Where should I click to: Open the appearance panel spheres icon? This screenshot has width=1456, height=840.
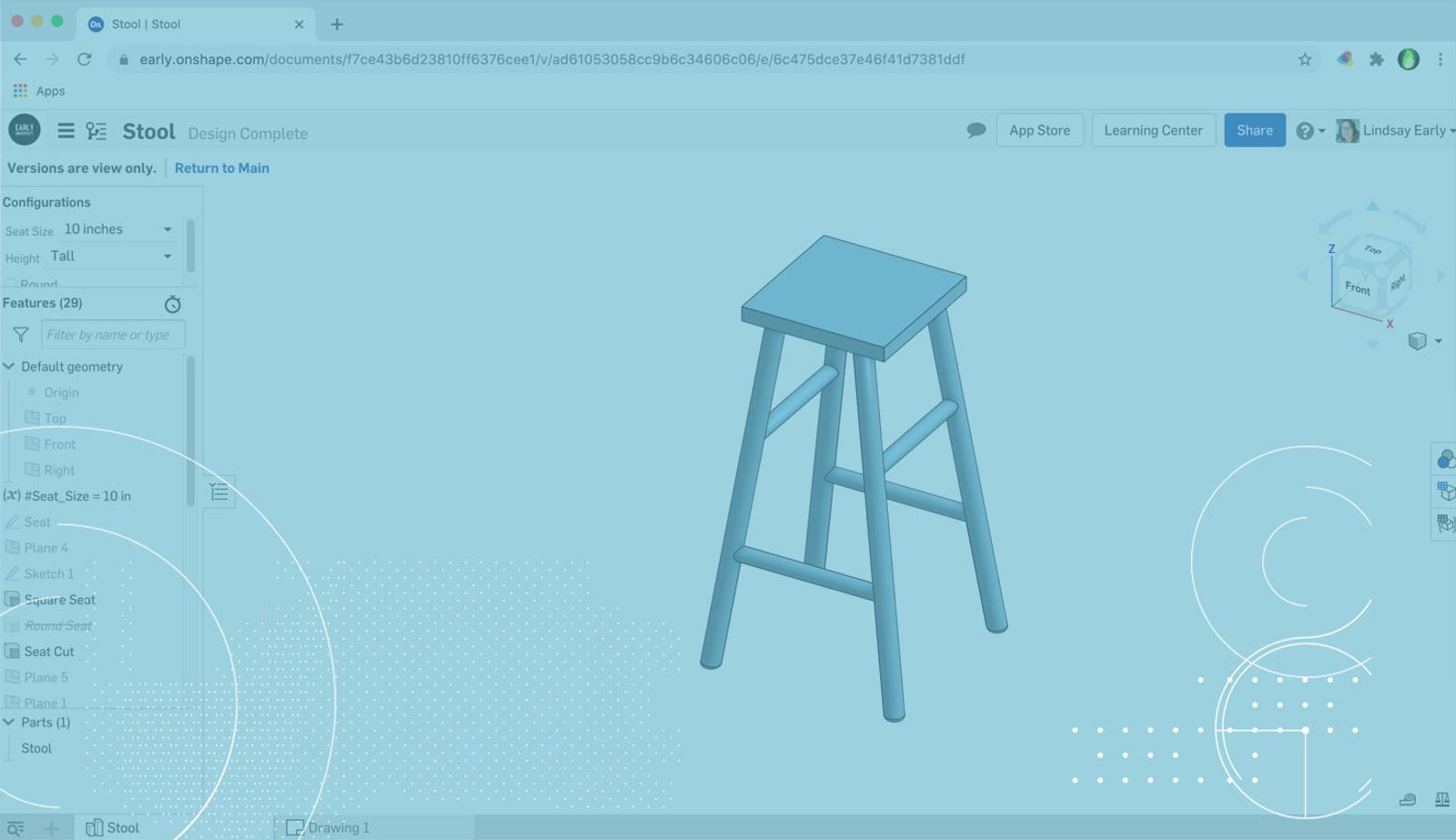[1444, 460]
